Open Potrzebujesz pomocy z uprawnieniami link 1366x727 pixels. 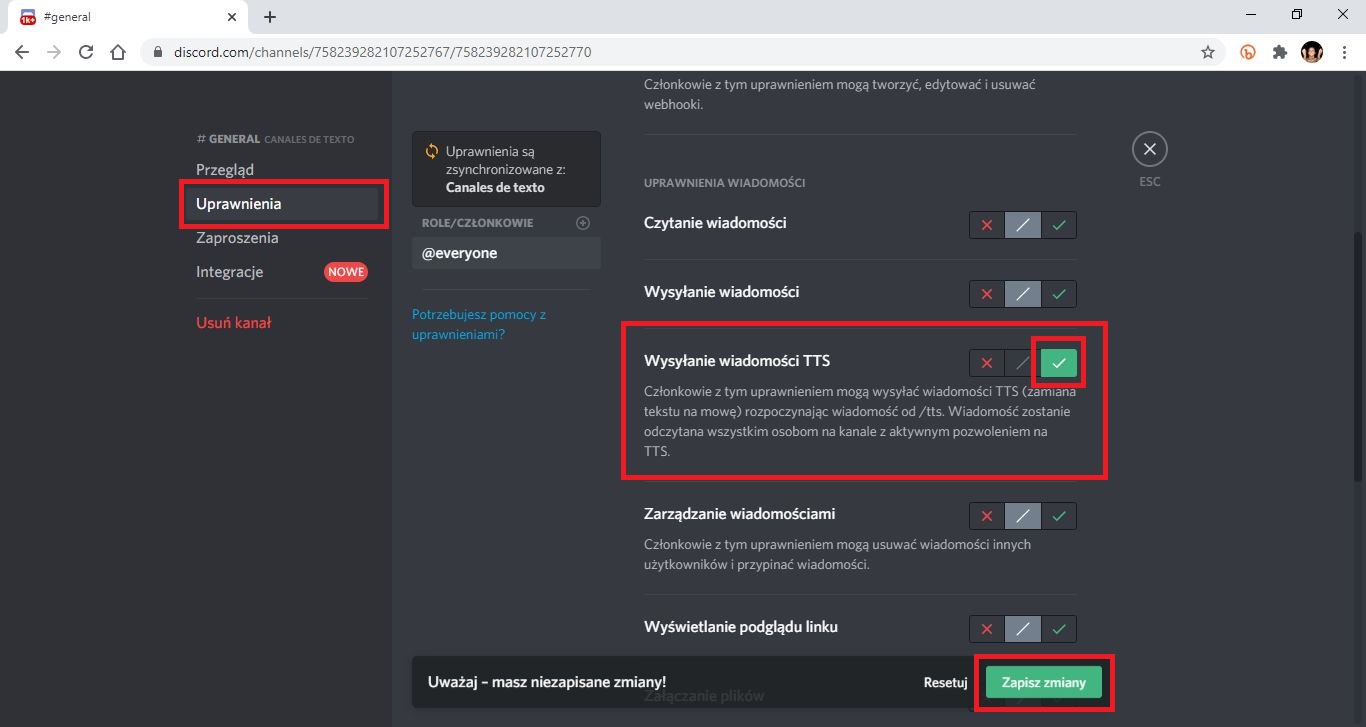click(x=479, y=324)
